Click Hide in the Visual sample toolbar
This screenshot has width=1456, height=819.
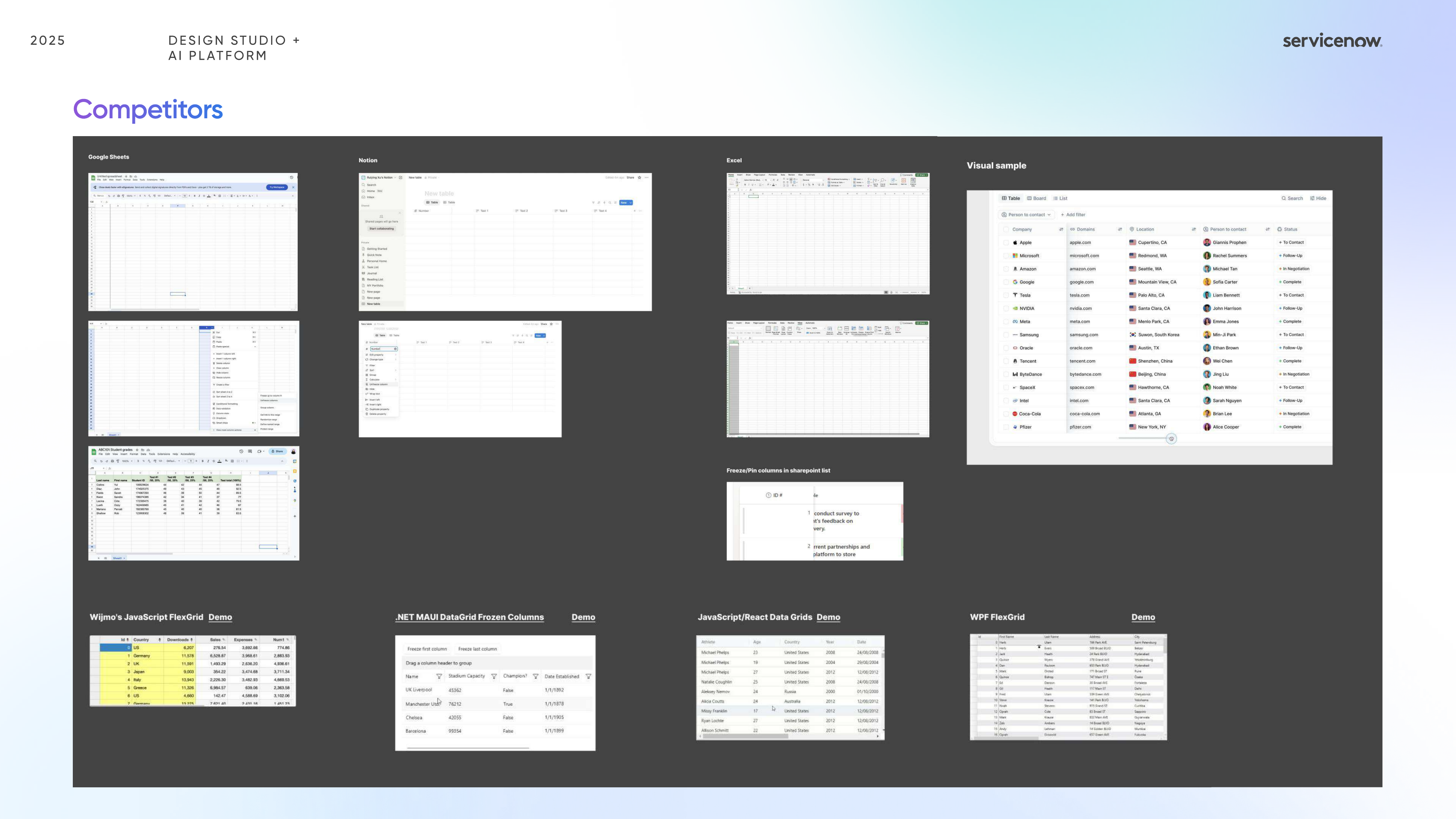[1318, 198]
